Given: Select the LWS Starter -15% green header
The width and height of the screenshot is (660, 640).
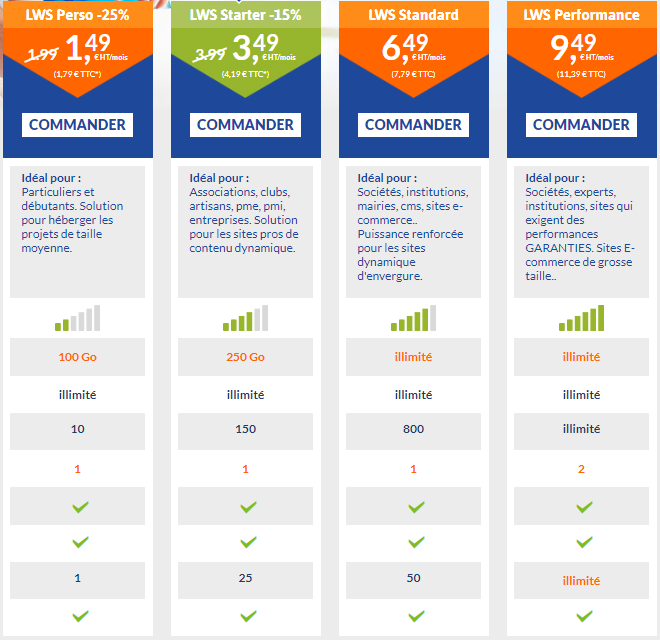Looking at the screenshot, I should (x=245, y=15).
